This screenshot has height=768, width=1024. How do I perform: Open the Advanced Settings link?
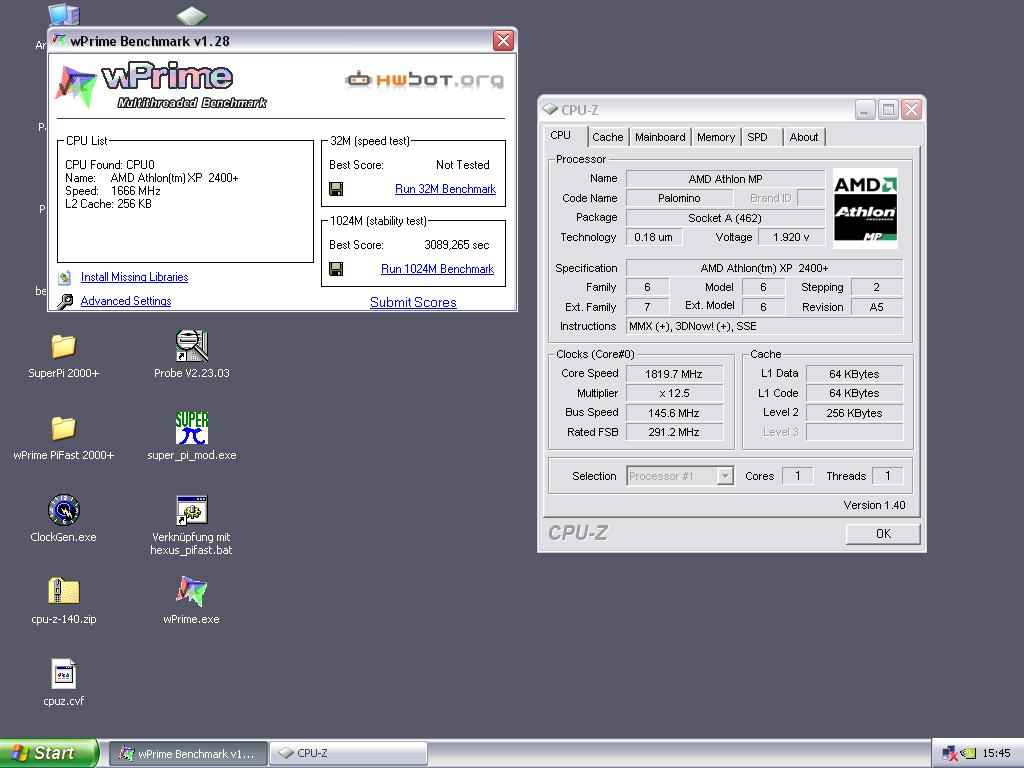126,301
